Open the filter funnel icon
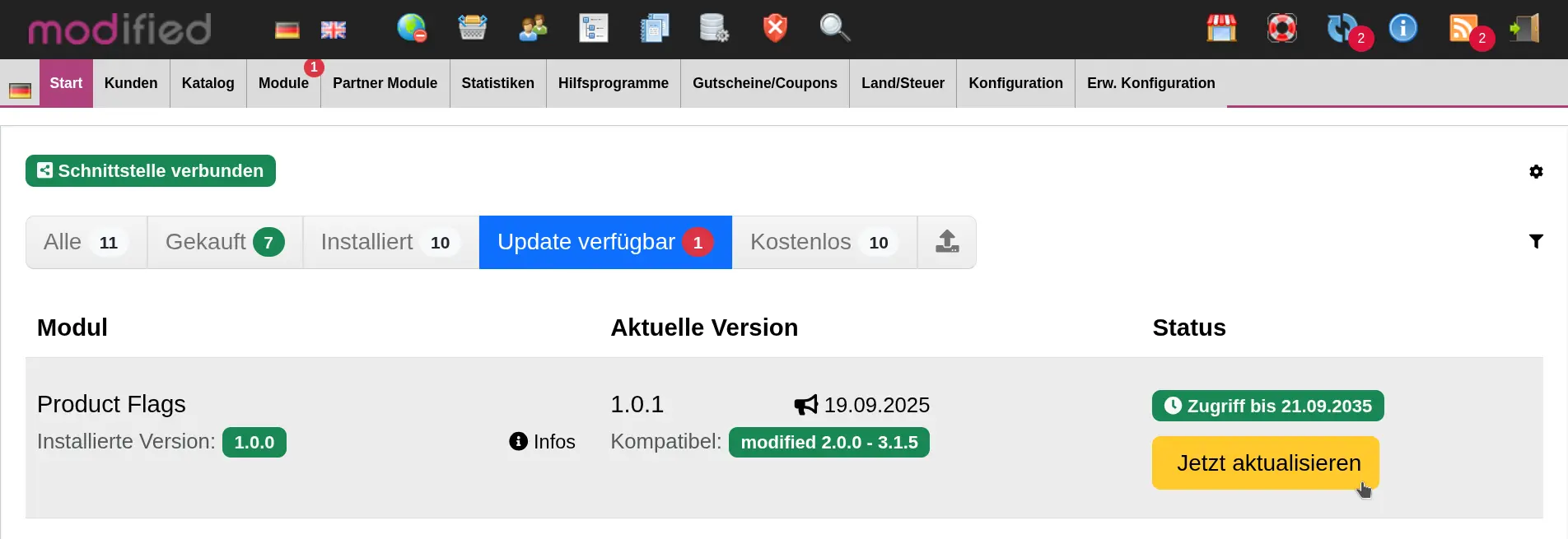Screen dimensions: 1568x539 (x=1536, y=241)
